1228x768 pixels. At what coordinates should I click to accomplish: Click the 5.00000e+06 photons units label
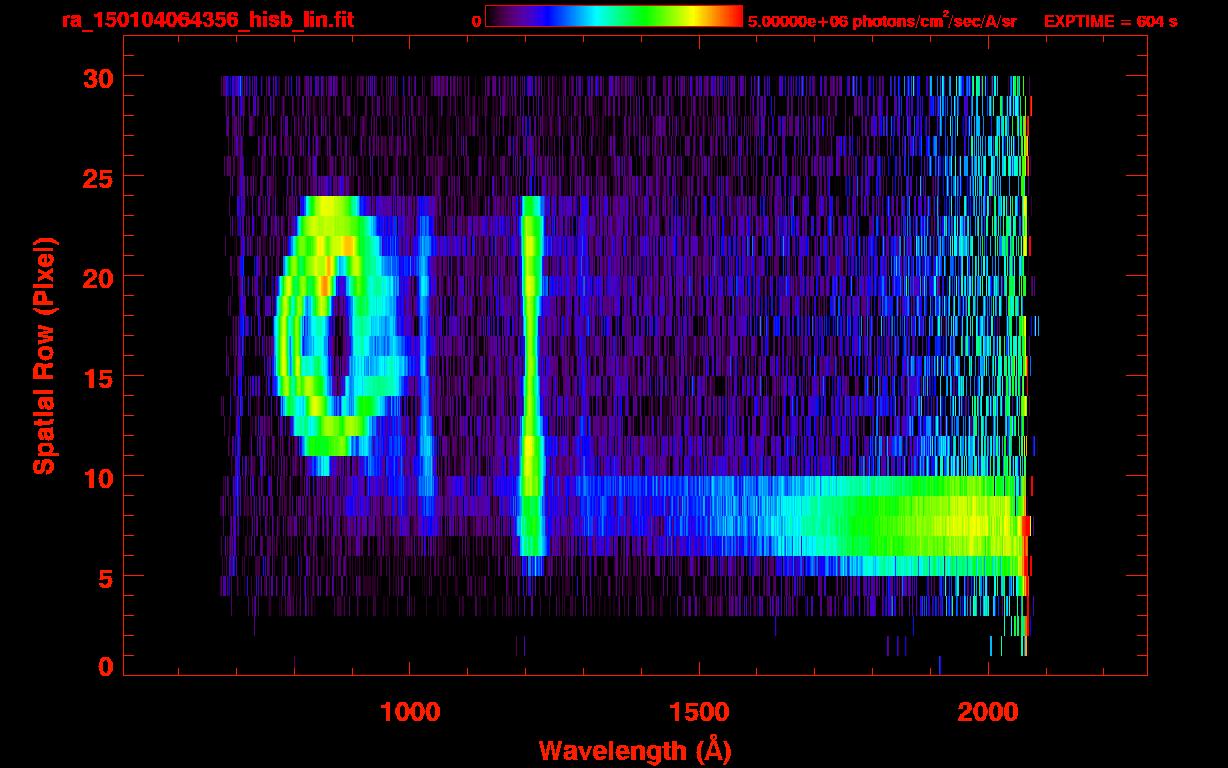pyautogui.click(x=882, y=20)
